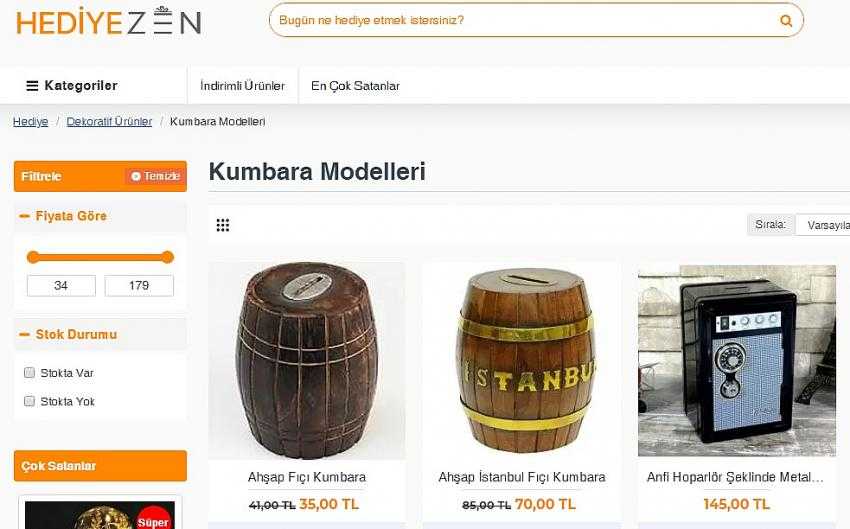The width and height of the screenshot is (850, 529).
Task: Click the right price slider handle
Action: point(168,257)
